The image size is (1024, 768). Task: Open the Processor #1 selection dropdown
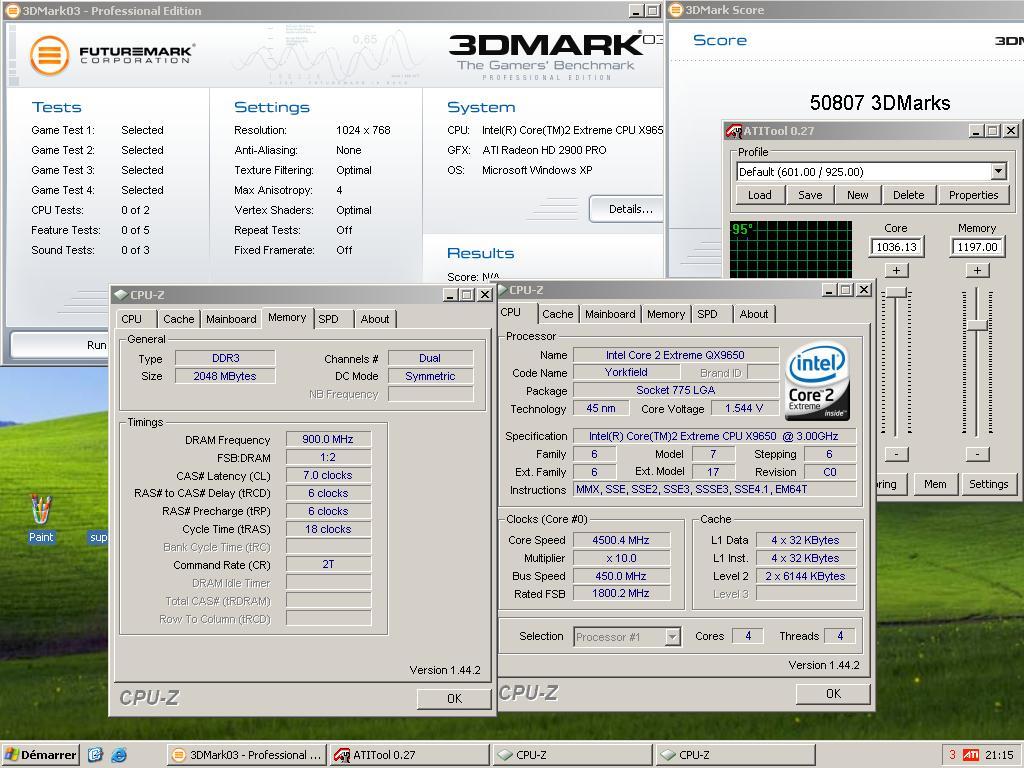click(x=673, y=637)
